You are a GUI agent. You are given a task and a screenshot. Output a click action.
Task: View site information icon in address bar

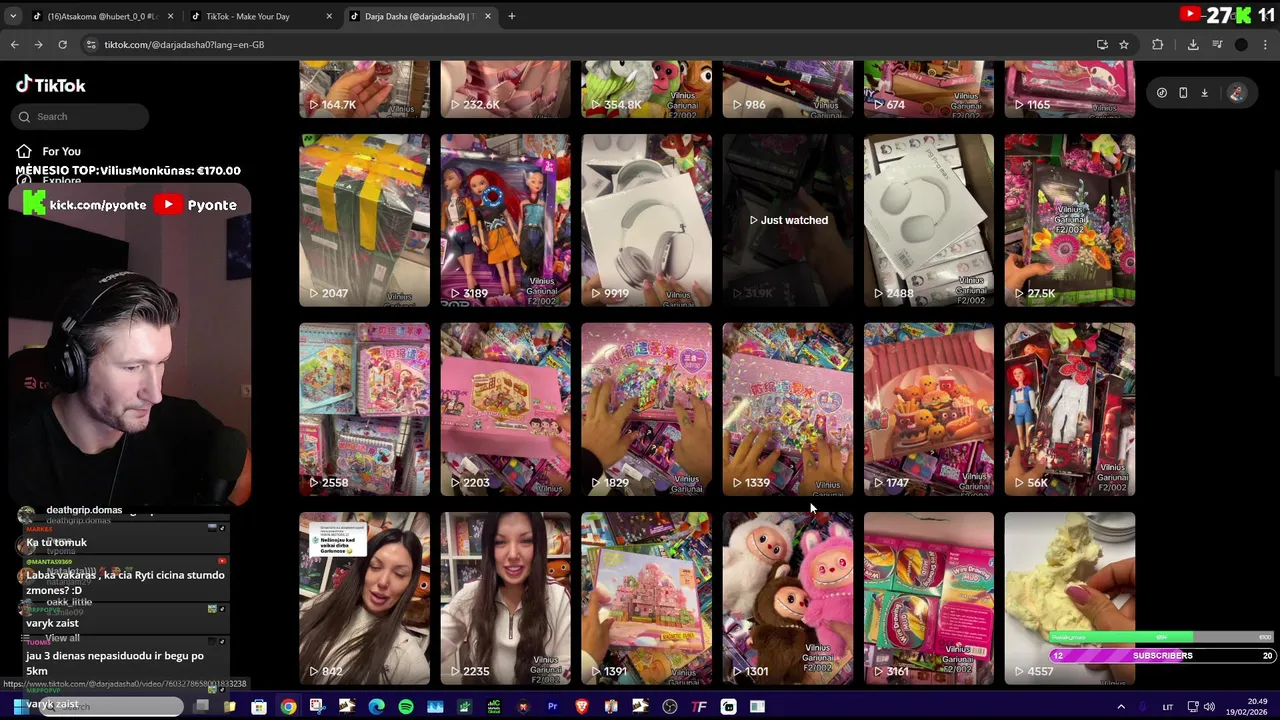tap(91, 44)
